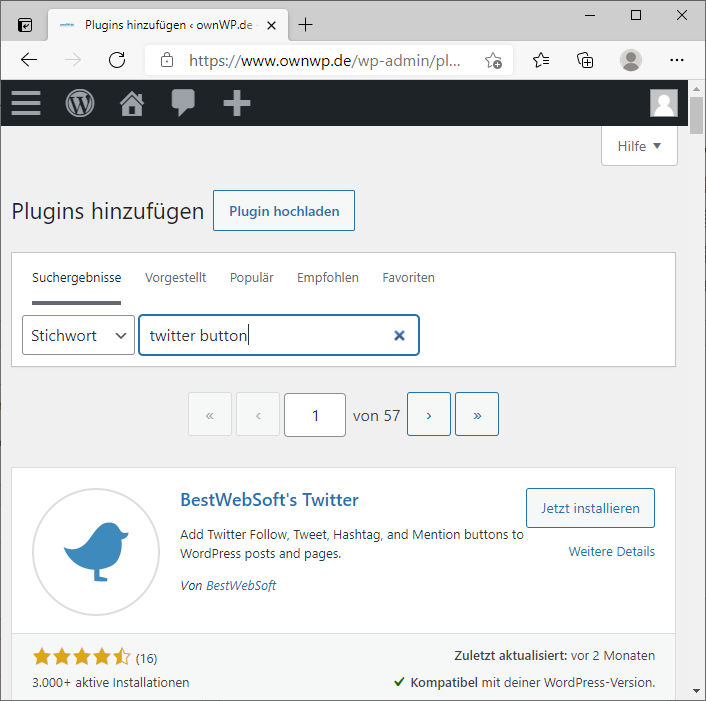Switch to Favoriten tab
The height and width of the screenshot is (701, 706).
tap(408, 277)
